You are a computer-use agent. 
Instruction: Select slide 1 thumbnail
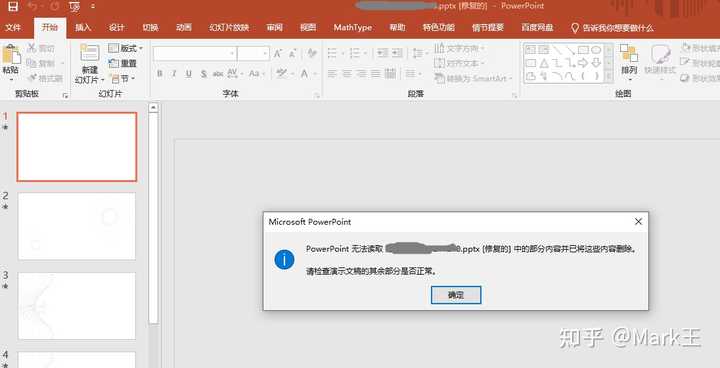[x=77, y=147]
